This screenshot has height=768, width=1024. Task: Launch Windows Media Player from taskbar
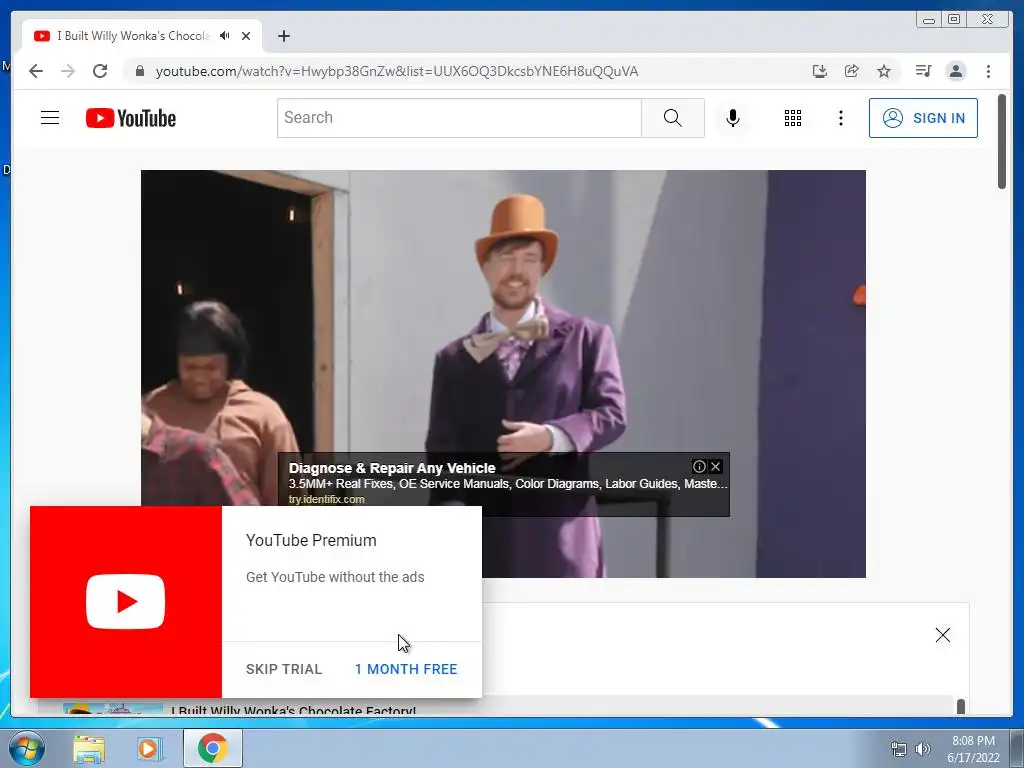148,749
